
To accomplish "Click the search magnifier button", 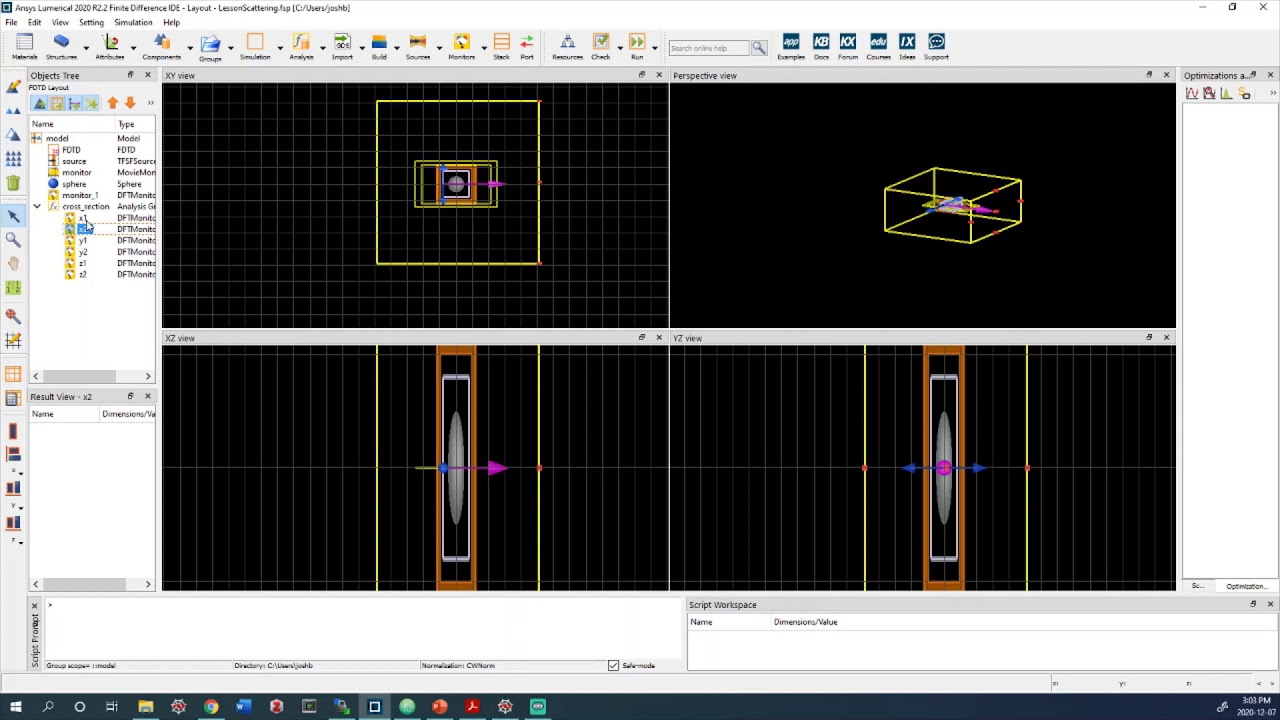I will pyautogui.click(x=759, y=48).
